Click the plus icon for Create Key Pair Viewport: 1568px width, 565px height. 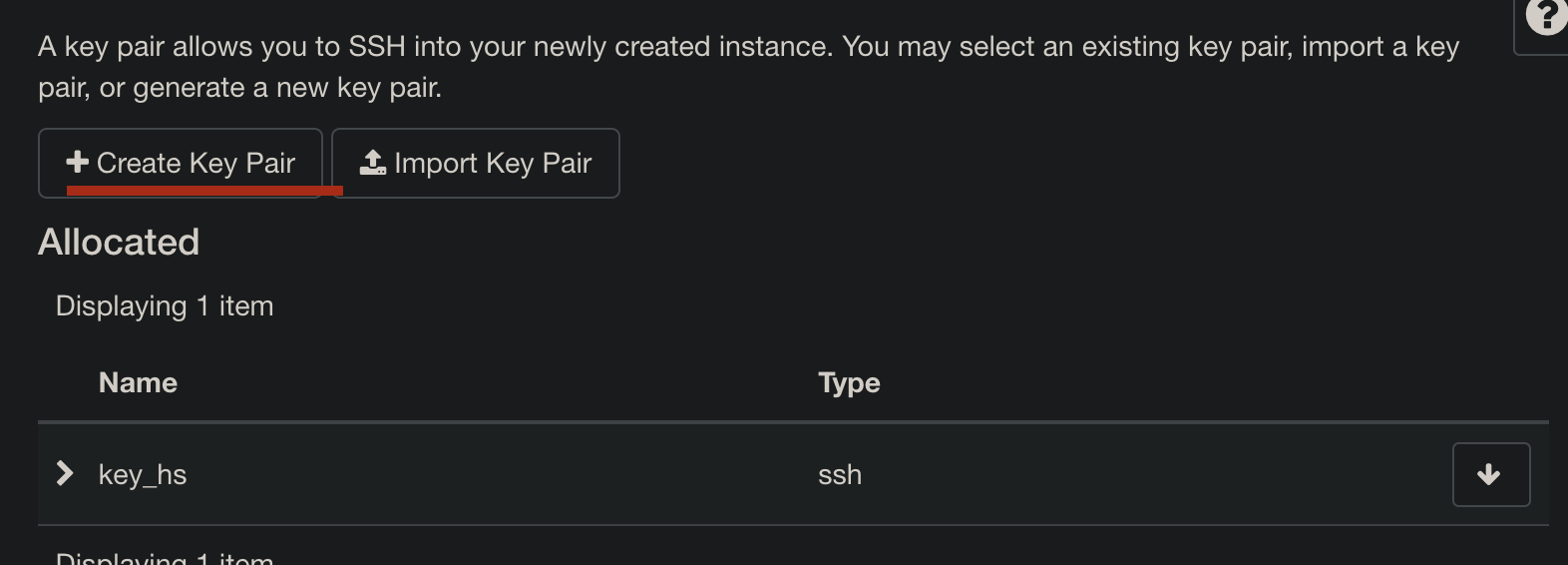77,162
